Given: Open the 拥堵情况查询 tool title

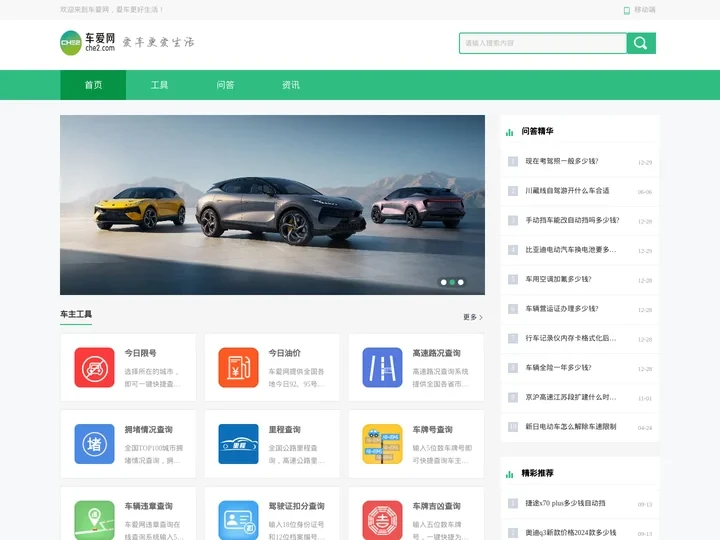Looking at the screenshot, I should click(148, 429).
